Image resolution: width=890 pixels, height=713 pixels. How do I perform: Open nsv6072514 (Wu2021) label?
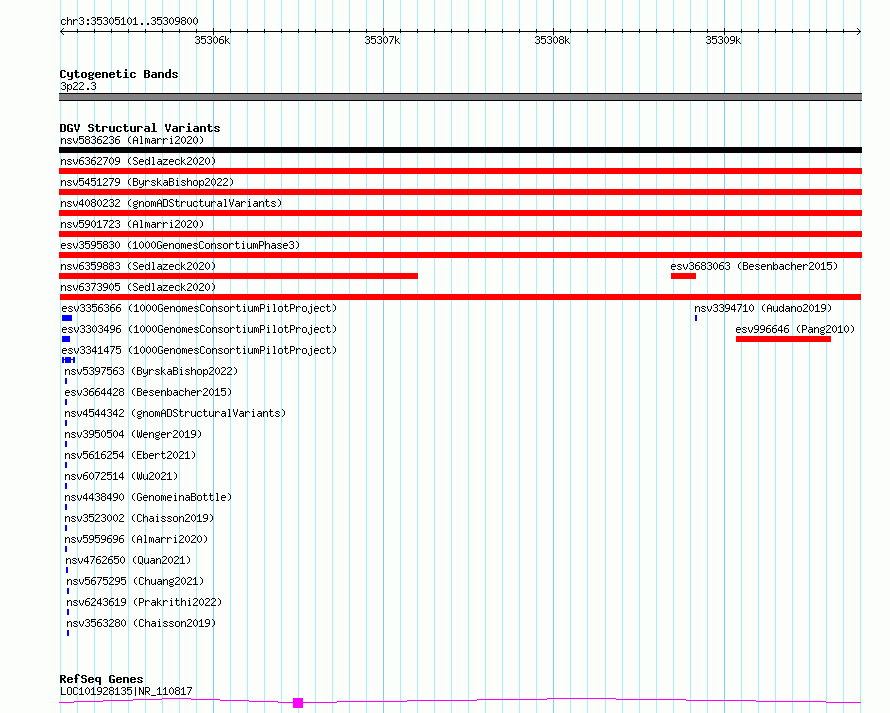[121, 476]
